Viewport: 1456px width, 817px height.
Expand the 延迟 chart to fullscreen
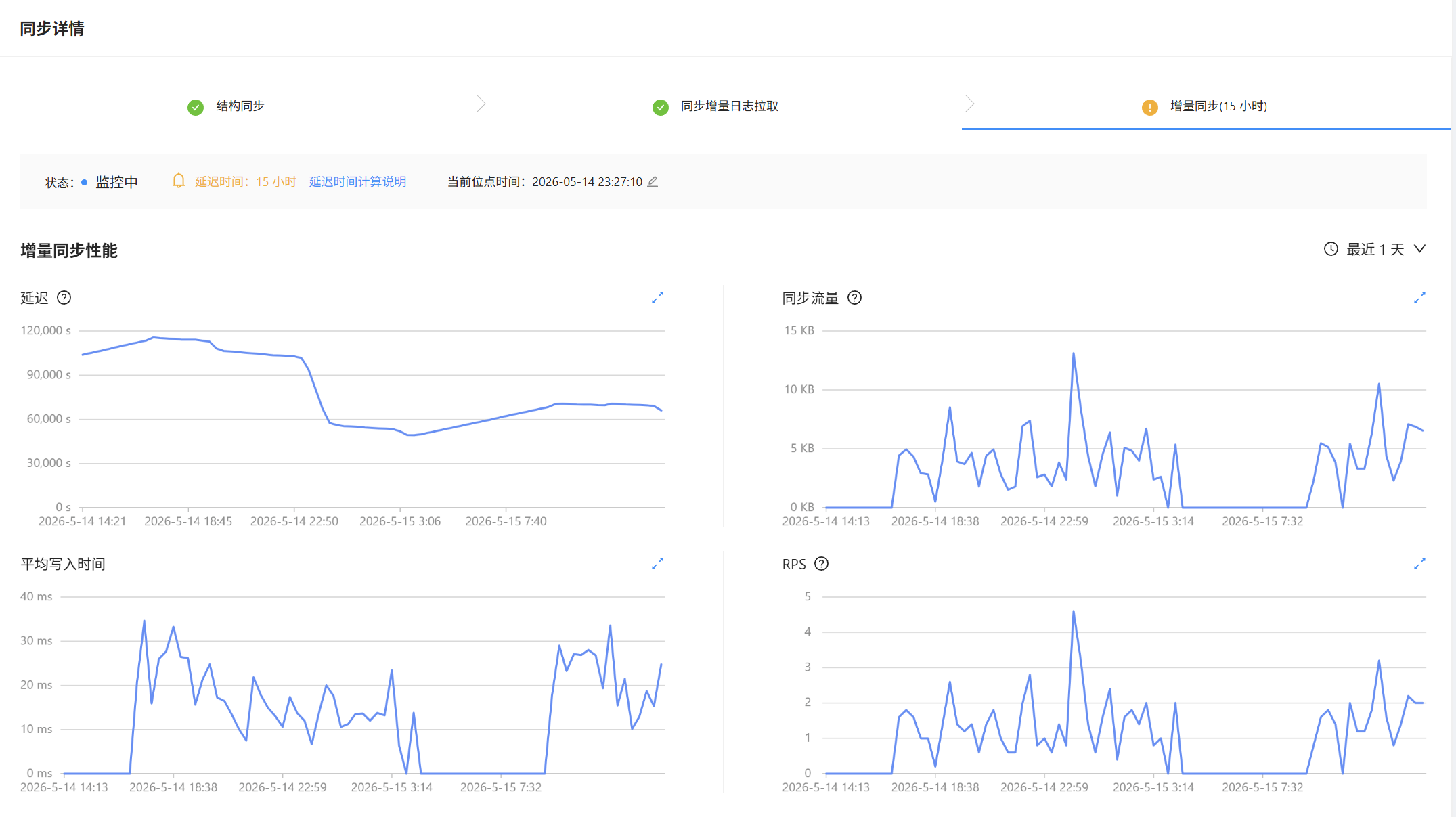(x=657, y=298)
